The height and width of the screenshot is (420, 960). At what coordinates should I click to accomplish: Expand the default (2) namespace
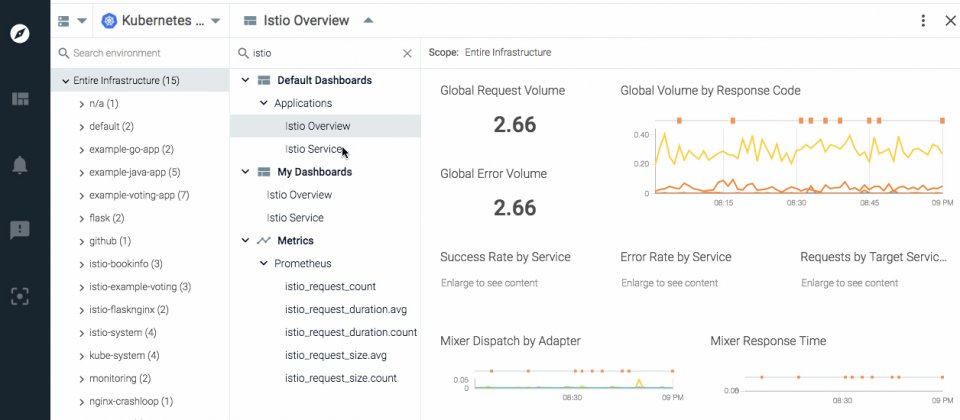tap(81, 127)
